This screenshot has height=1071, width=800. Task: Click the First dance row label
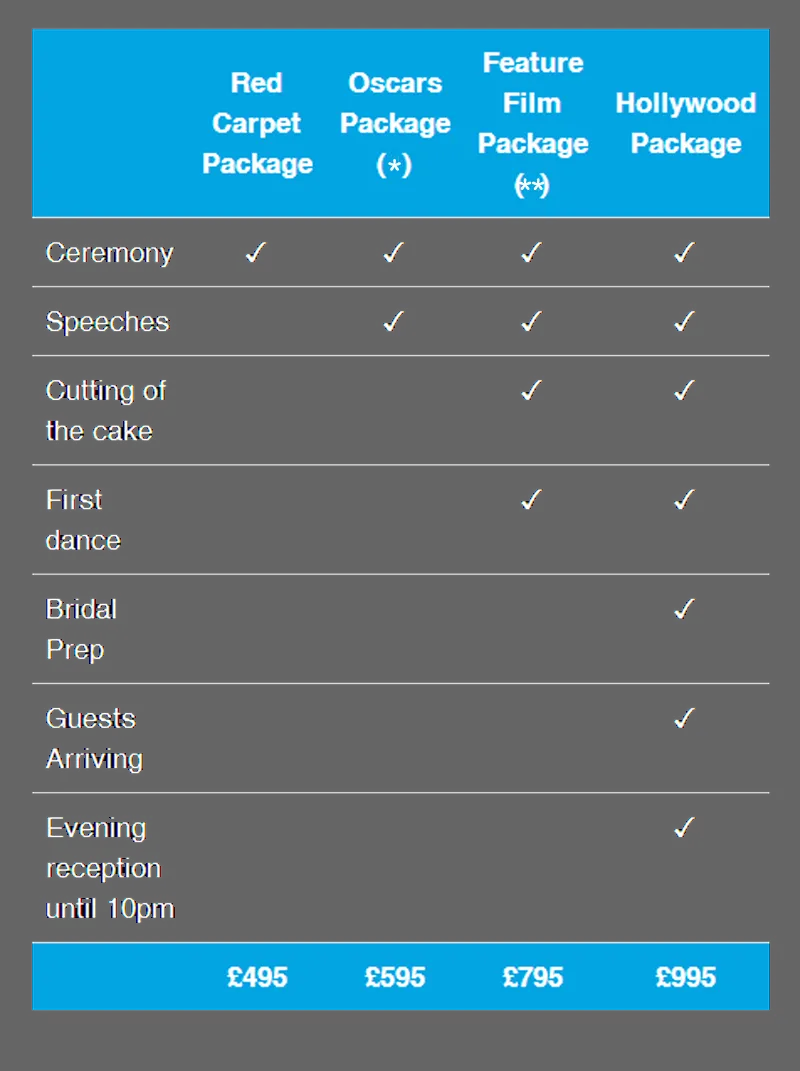click(x=83, y=520)
